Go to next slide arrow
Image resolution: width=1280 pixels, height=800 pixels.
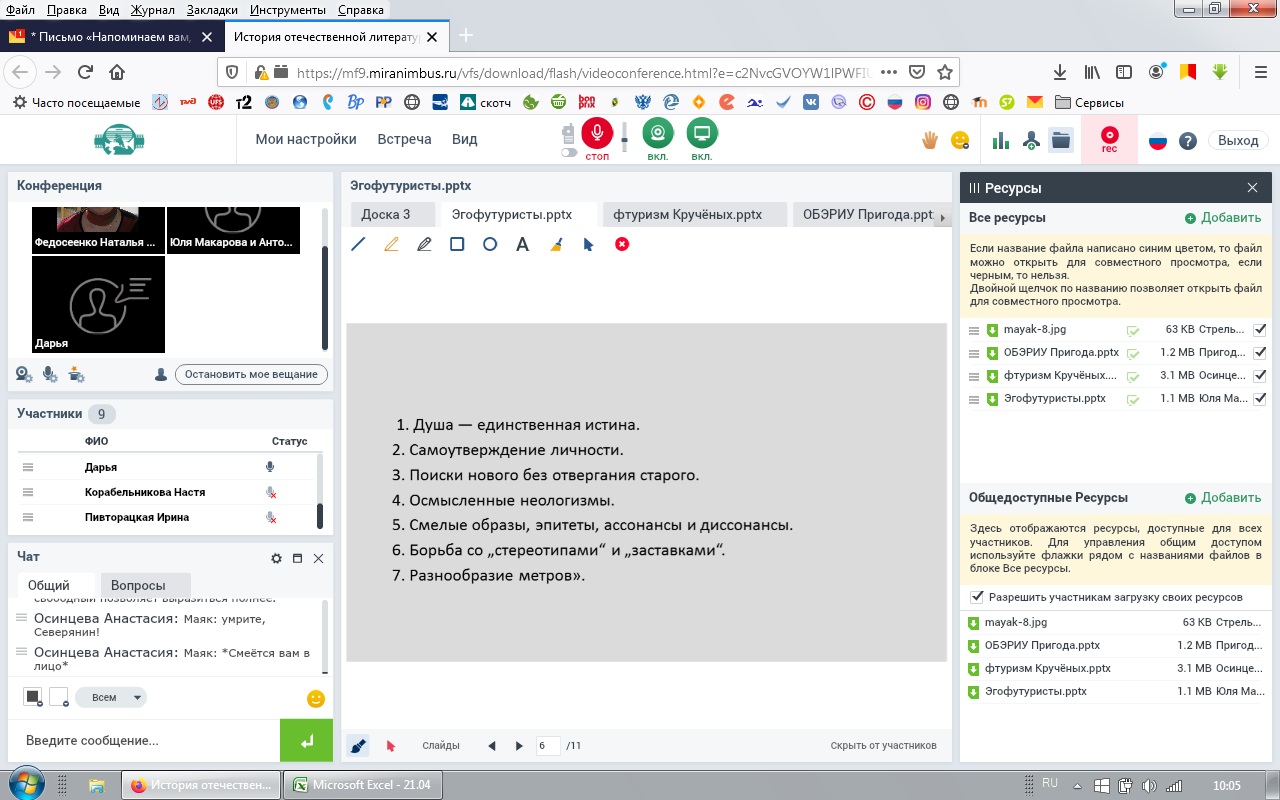coord(519,745)
